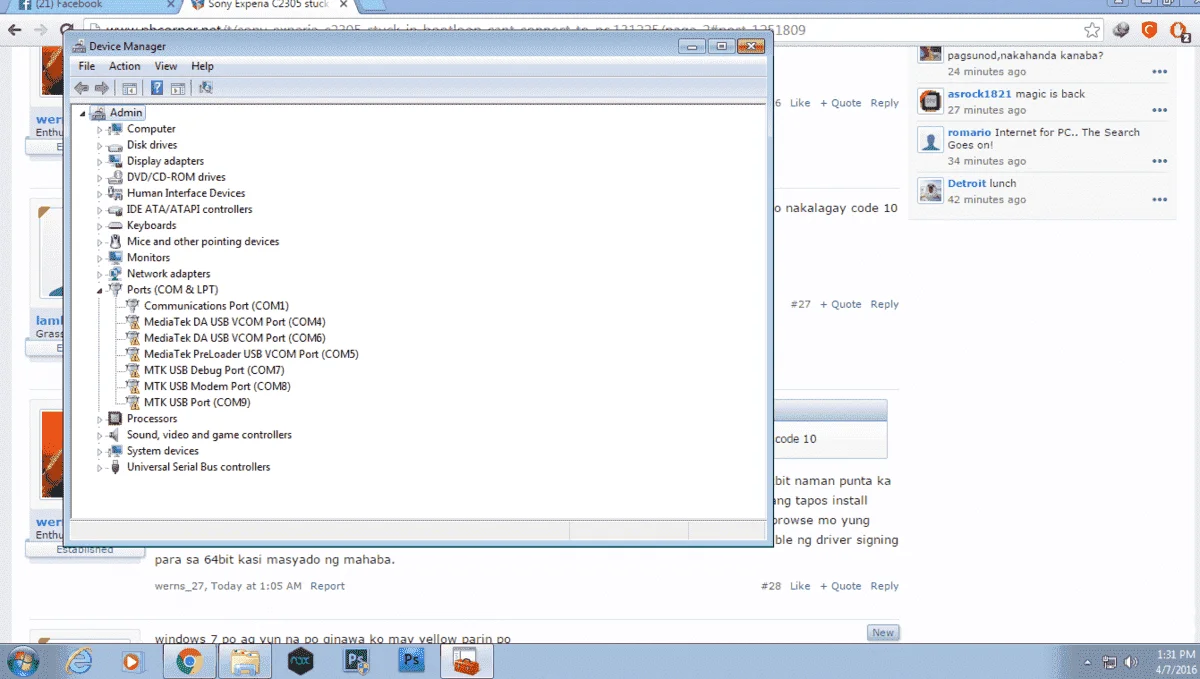The height and width of the screenshot is (679, 1200).
Task: Click the Network adapters category icon
Action: pos(115,273)
